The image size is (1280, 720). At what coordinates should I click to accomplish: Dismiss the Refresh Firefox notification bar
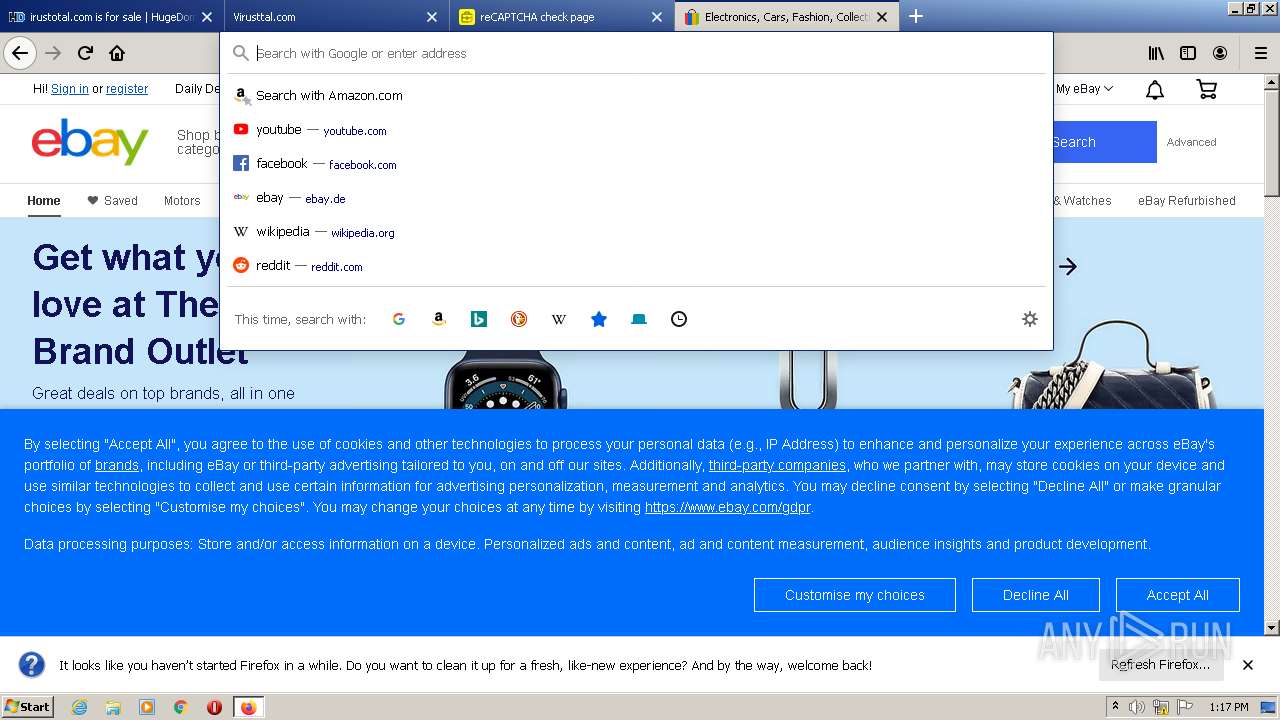click(x=1248, y=665)
